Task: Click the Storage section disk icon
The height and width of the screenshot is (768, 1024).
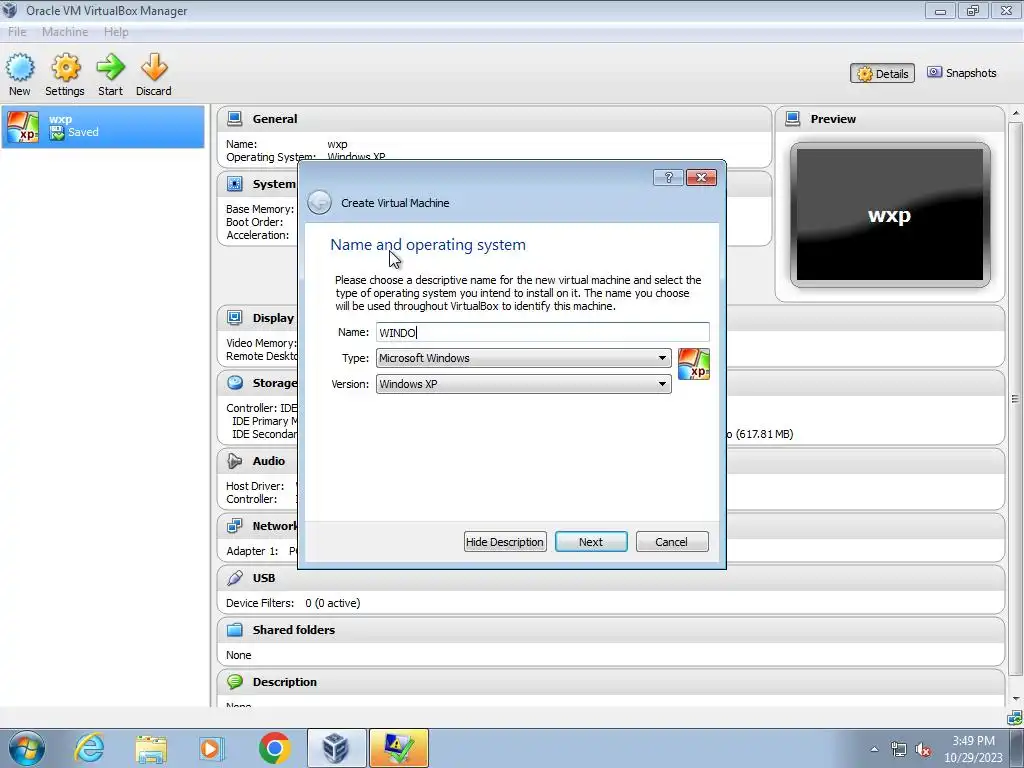Action: tap(234, 383)
